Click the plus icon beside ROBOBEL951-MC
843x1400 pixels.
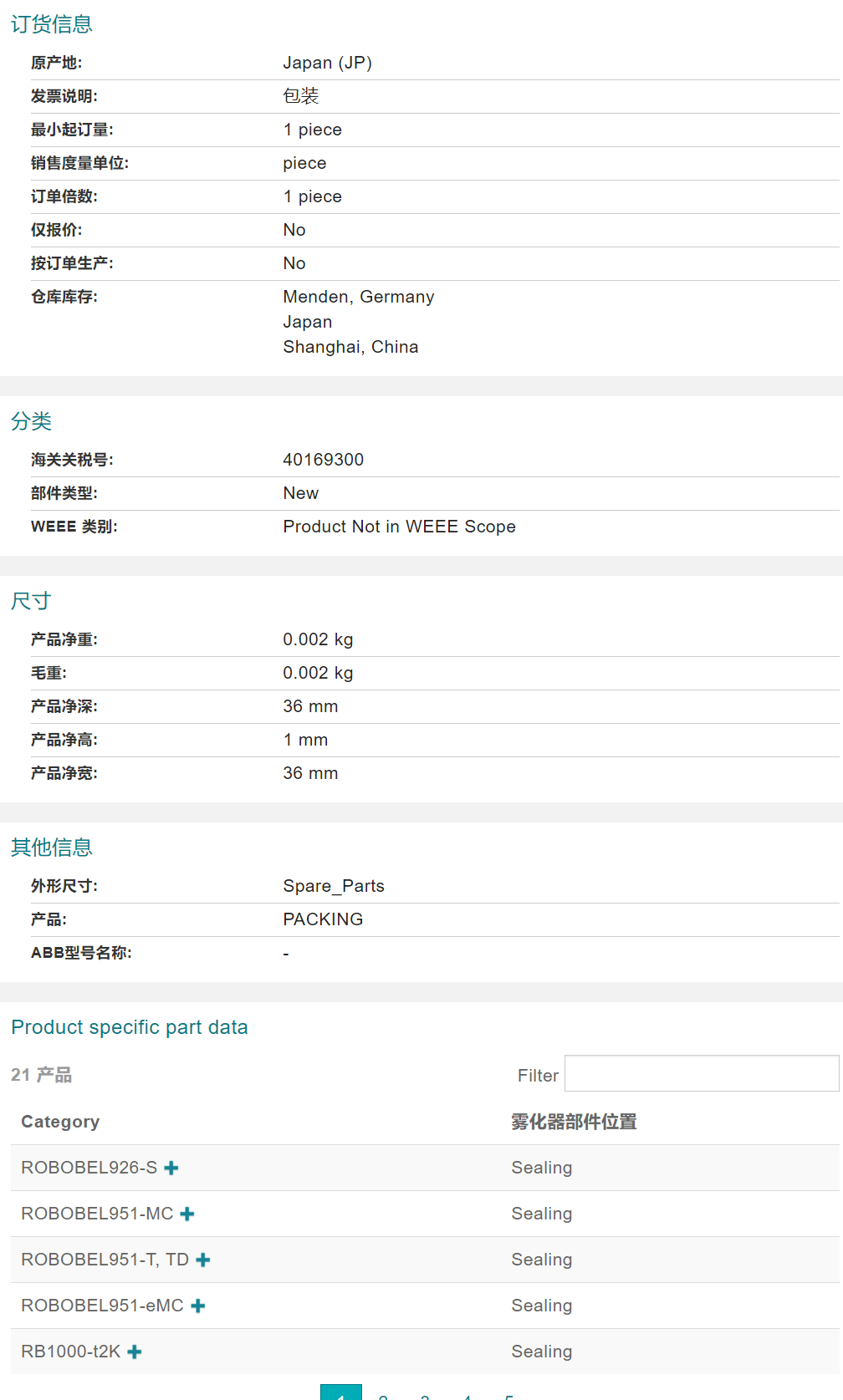[187, 1214]
